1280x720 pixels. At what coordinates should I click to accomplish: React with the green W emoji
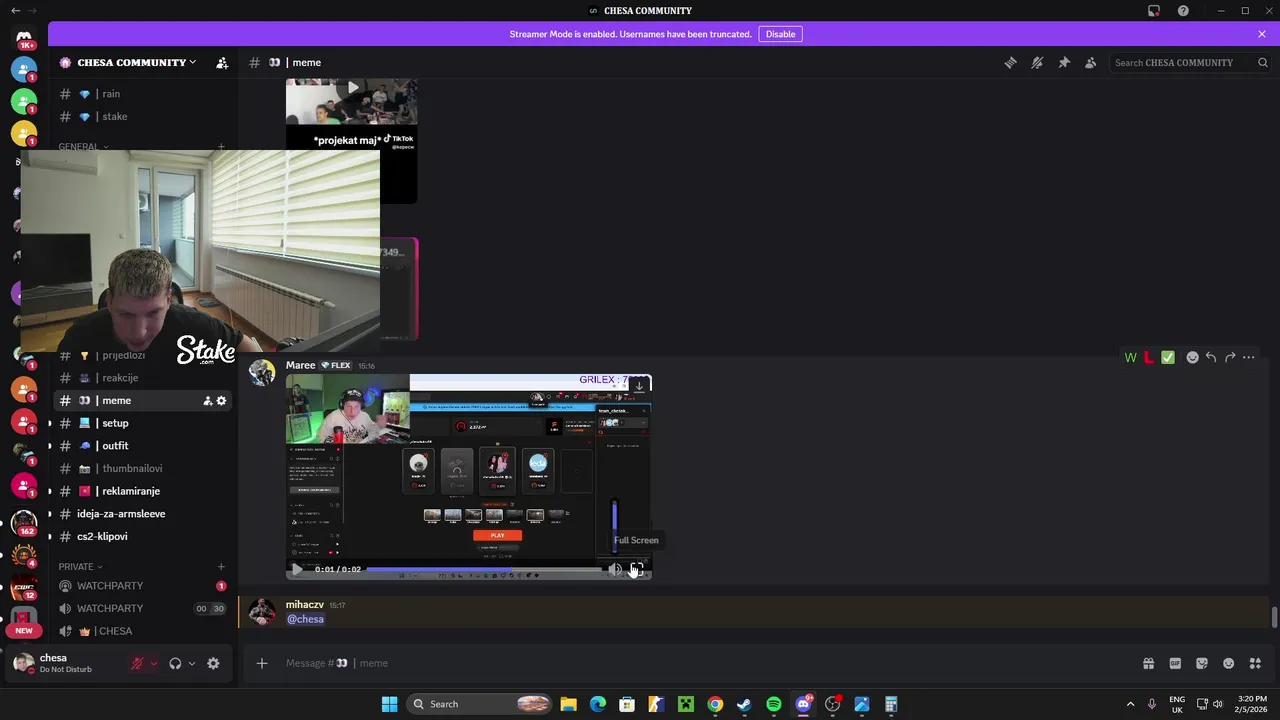1130,357
